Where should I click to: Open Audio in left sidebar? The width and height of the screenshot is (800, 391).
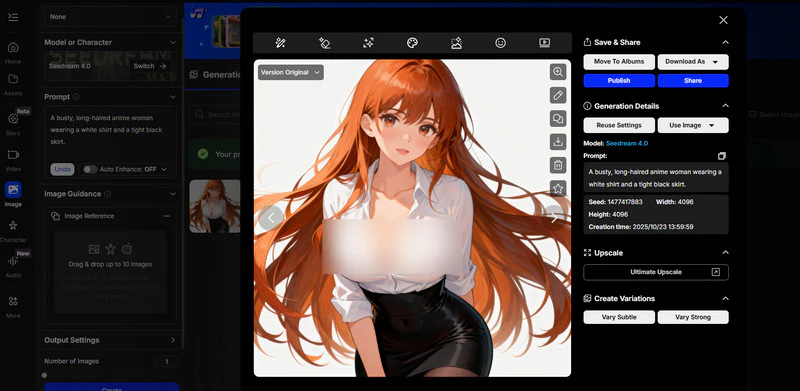point(13,266)
